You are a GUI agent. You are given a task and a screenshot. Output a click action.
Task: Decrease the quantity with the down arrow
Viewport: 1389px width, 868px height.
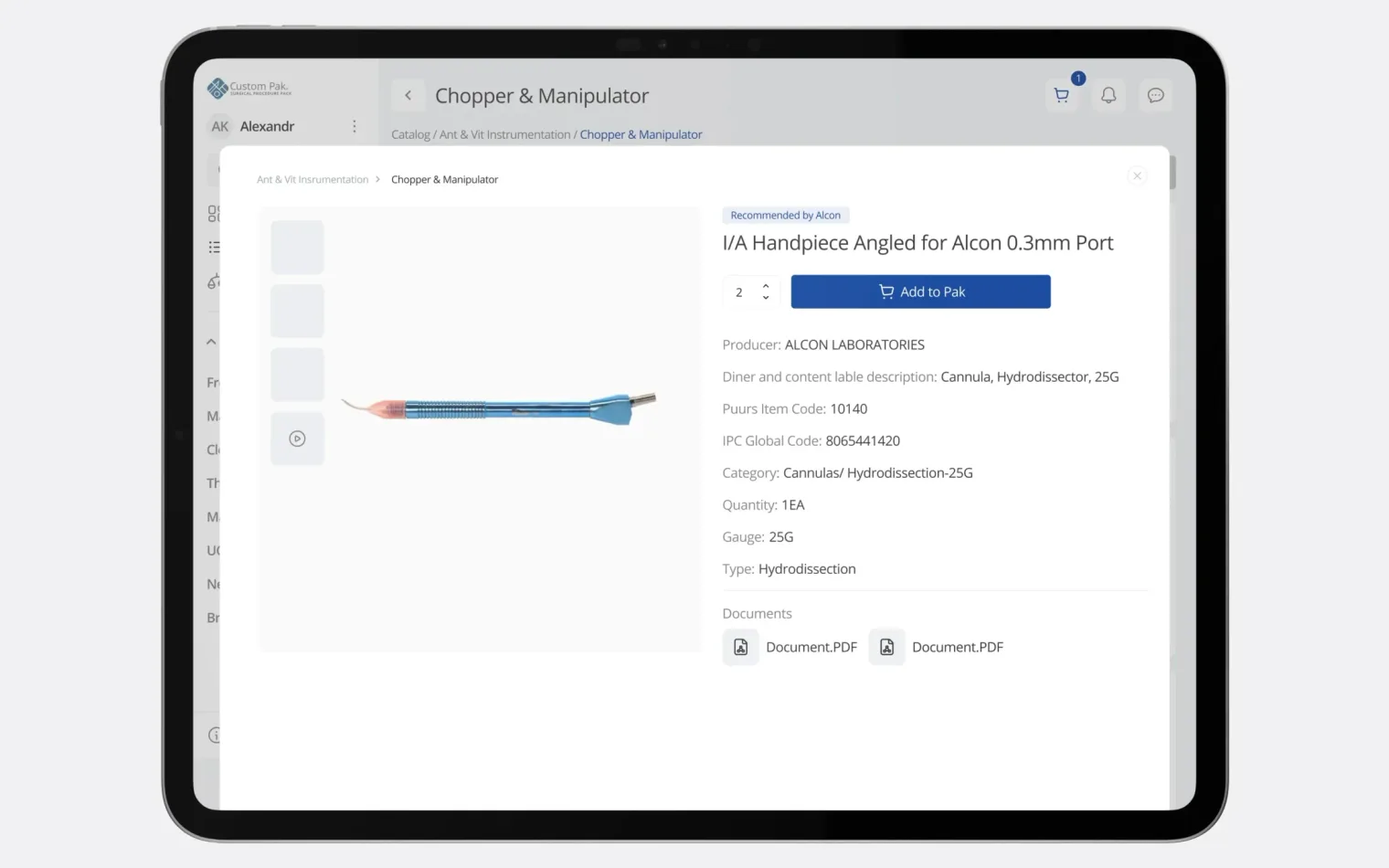(x=766, y=298)
